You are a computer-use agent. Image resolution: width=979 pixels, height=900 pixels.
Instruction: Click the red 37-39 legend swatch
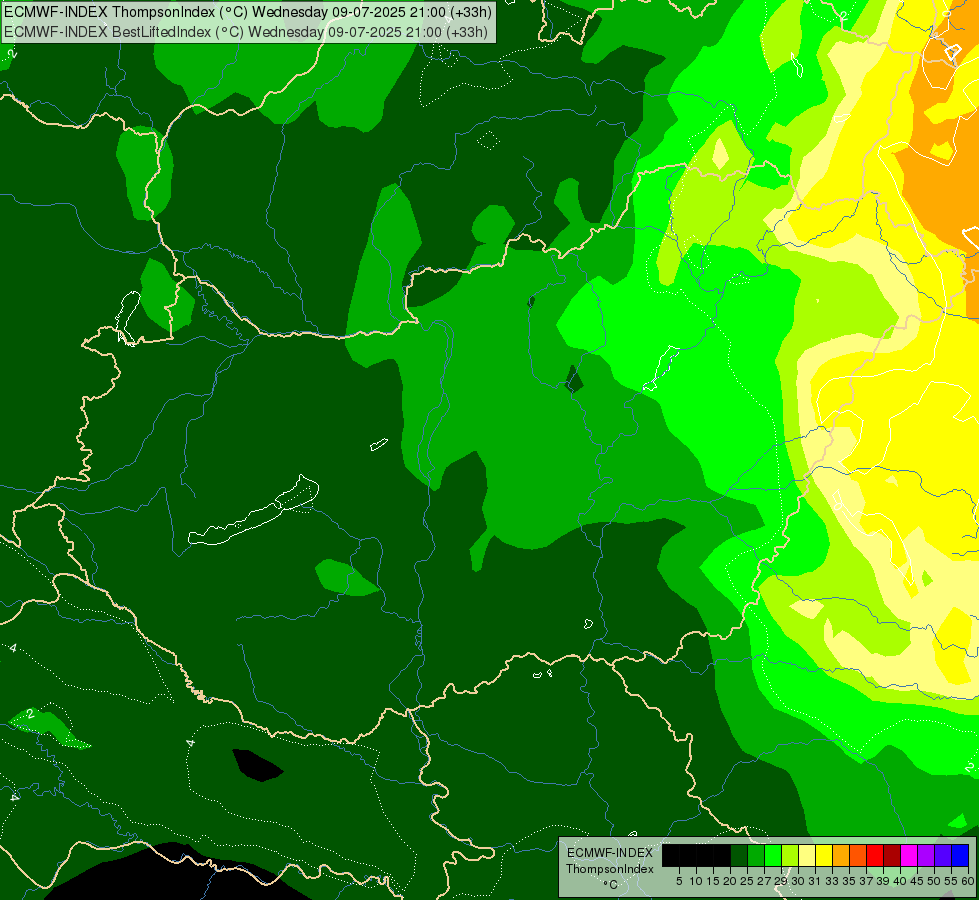point(875,855)
